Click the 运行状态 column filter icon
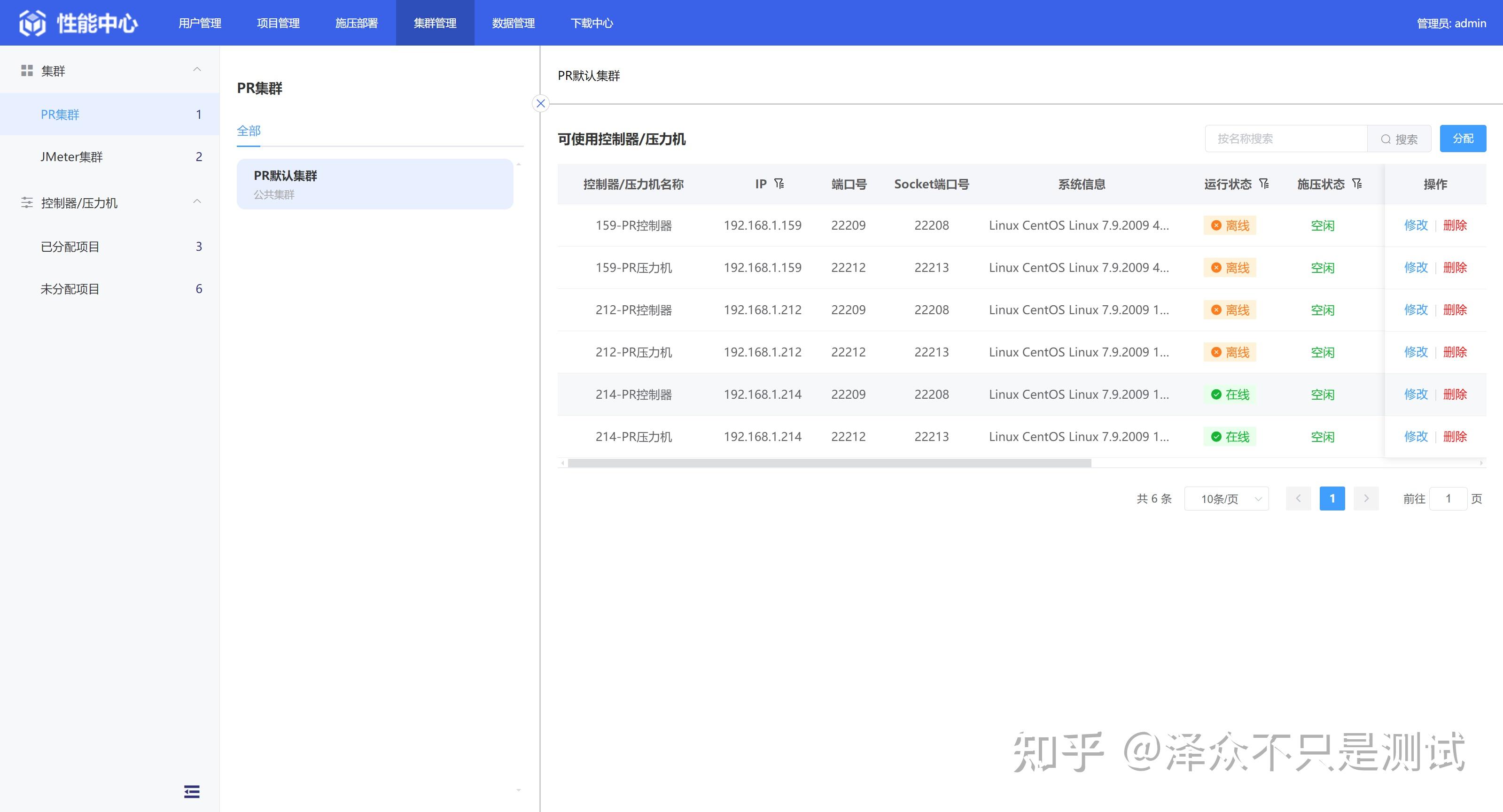Viewport: 1503px width, 812px height. pyautogui.click(x=1264, y=184)
